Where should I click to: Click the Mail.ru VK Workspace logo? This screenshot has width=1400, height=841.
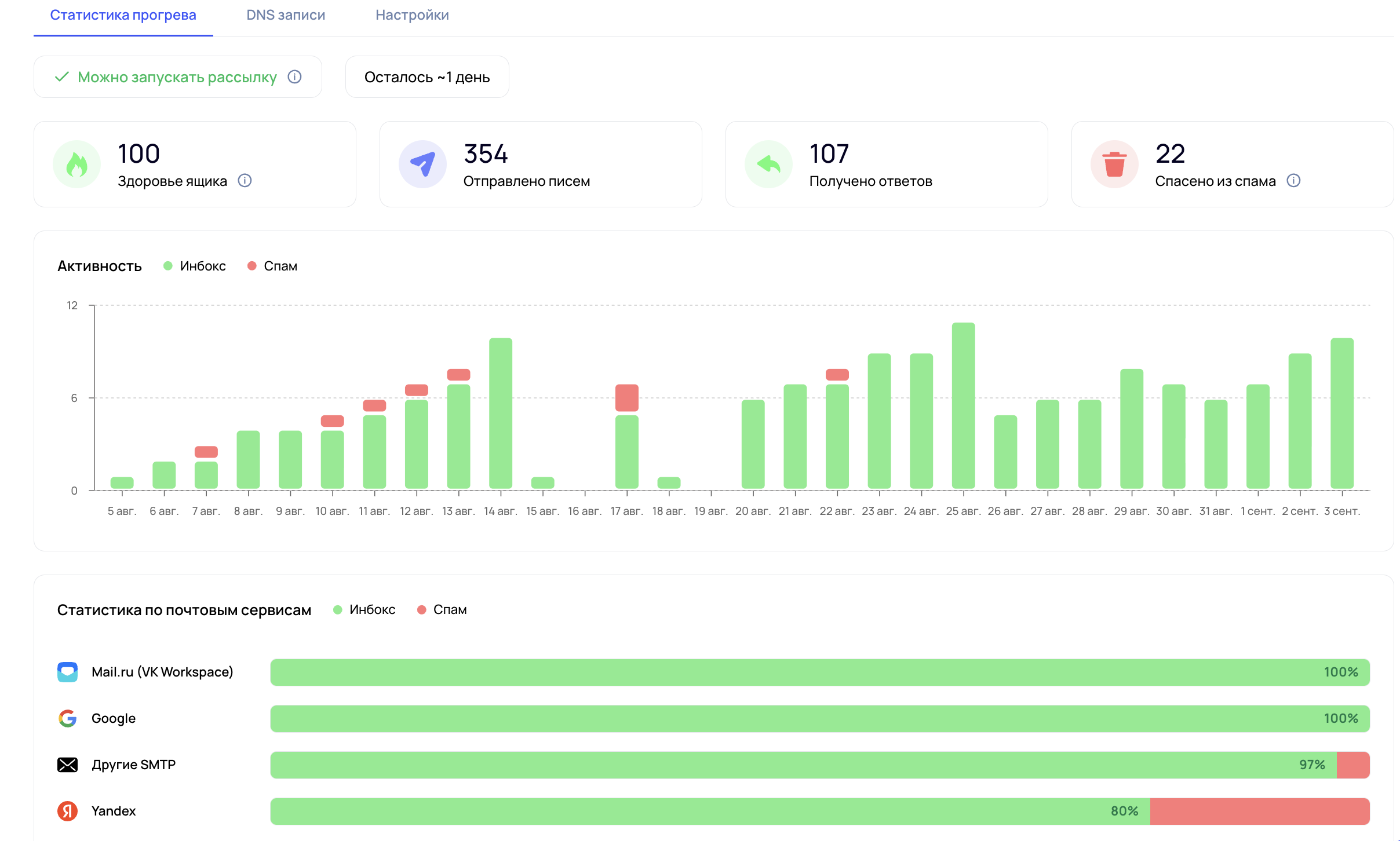coord(67,672)
